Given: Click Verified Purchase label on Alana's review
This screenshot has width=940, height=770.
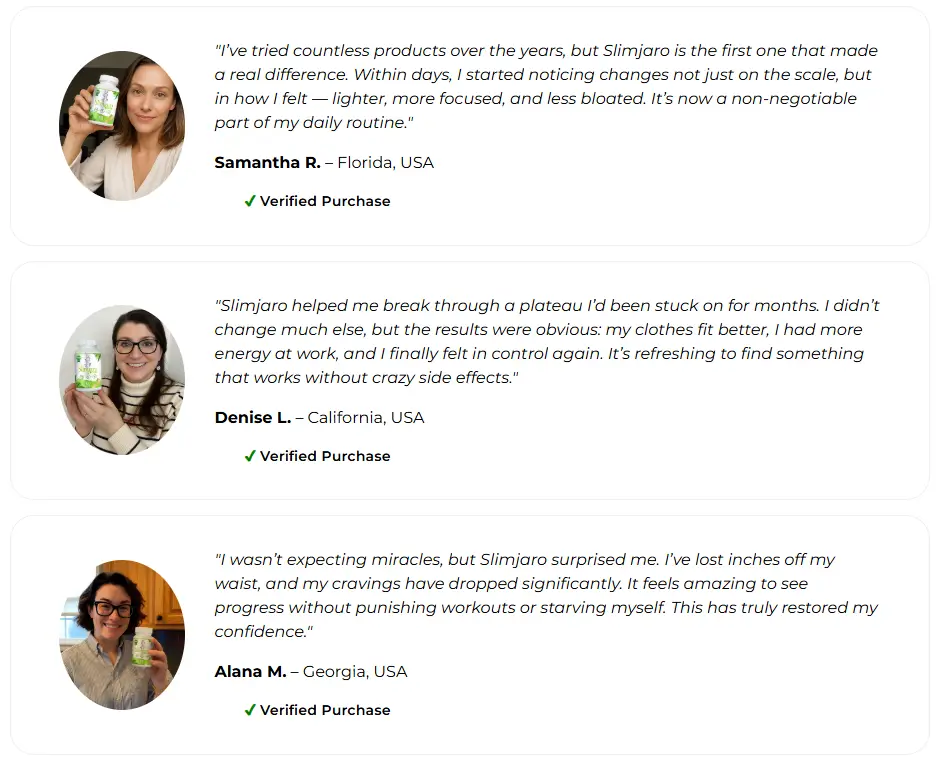Looking at the screenshot, I should pyautogui.click(x=325, y=710).
